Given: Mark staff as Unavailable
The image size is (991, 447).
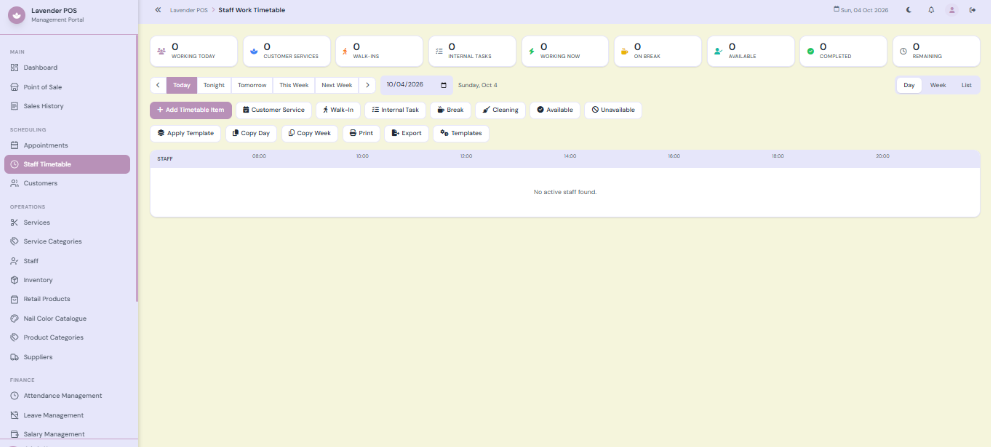Looking at the screenshot, I should pyautogui.click(x=613, y=110).
